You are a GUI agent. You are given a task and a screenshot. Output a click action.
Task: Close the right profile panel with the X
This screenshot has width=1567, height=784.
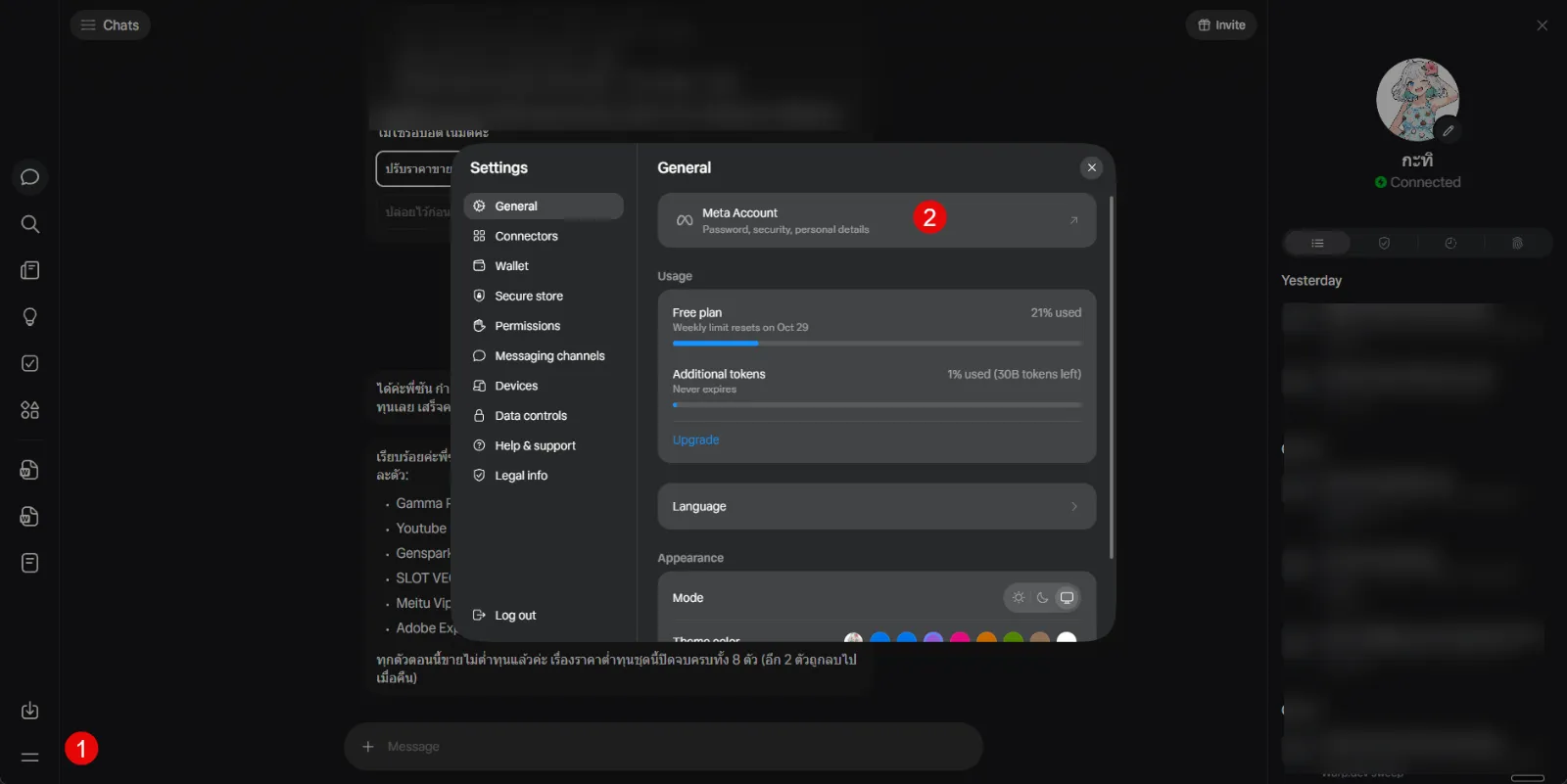pos(1543,25)
